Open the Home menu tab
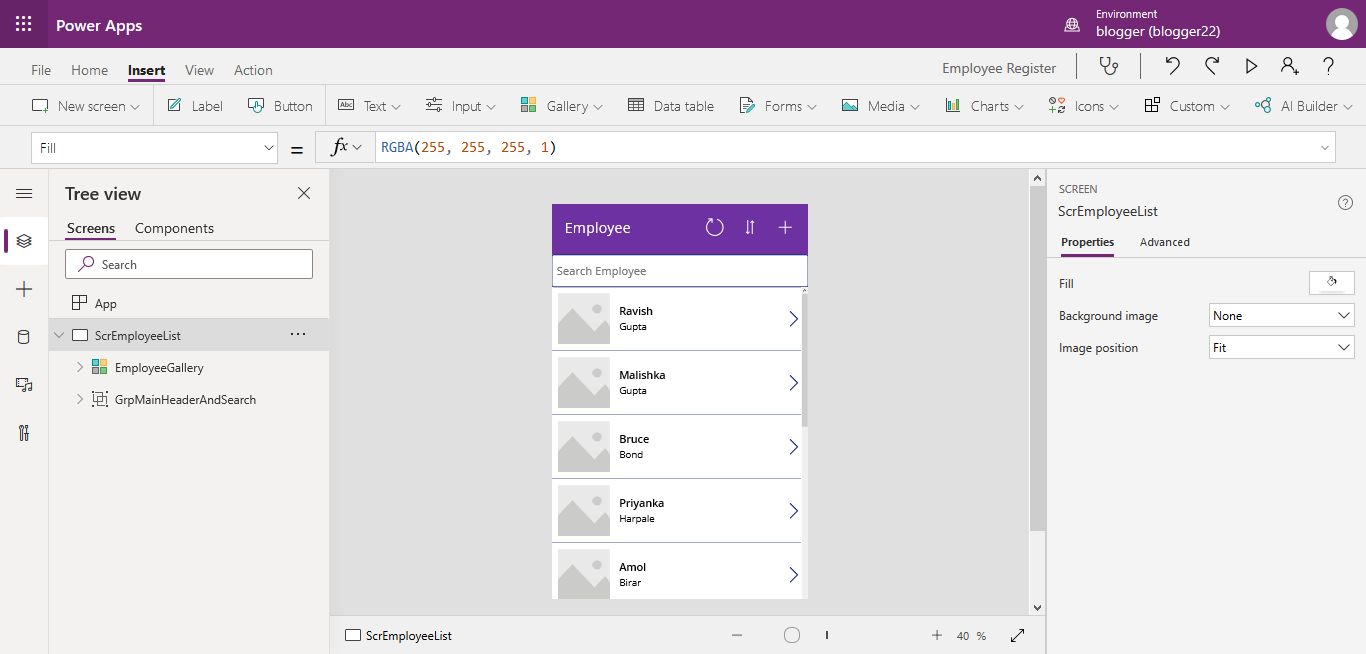Screen dimensions: 1366x654 (x=89, y=70)
